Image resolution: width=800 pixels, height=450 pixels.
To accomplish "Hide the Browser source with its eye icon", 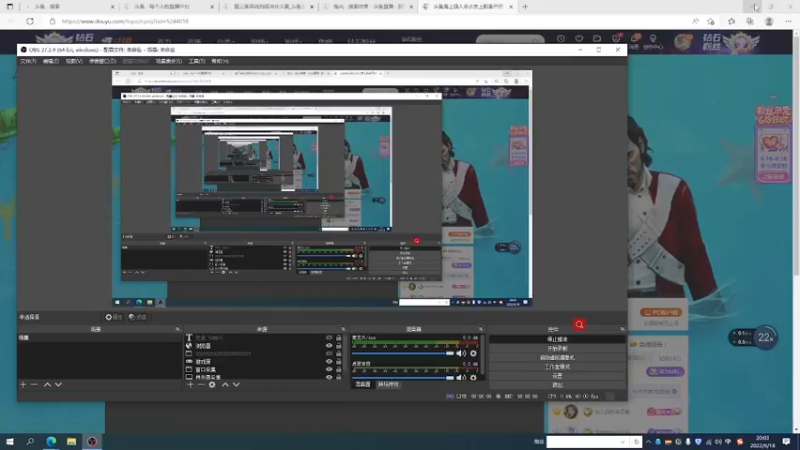I will (x=329, y=345).
